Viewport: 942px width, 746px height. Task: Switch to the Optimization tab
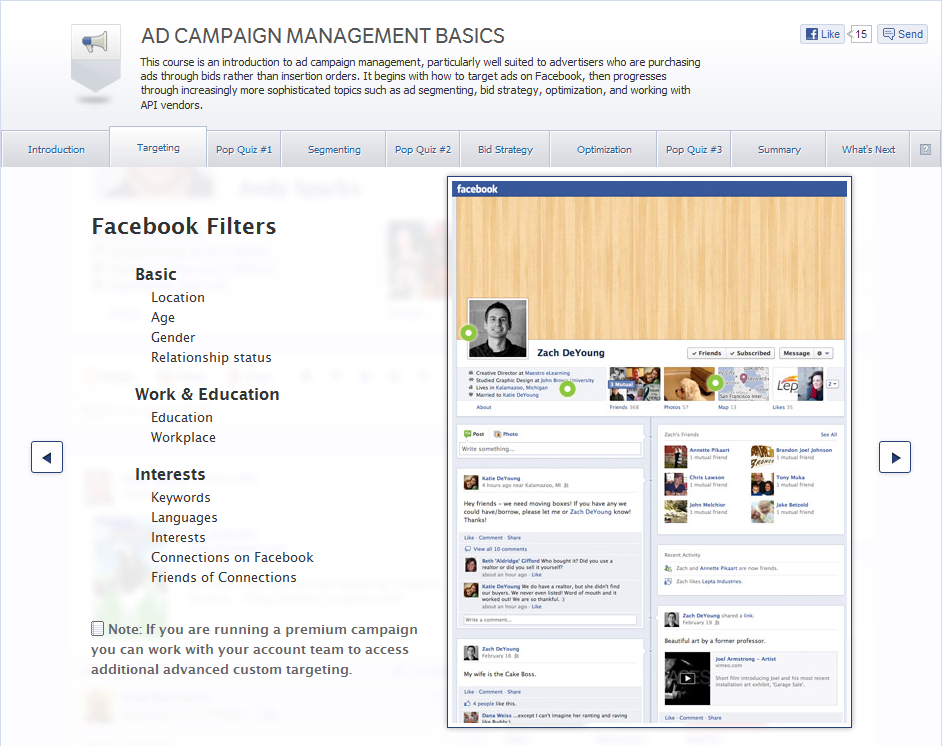604,149
